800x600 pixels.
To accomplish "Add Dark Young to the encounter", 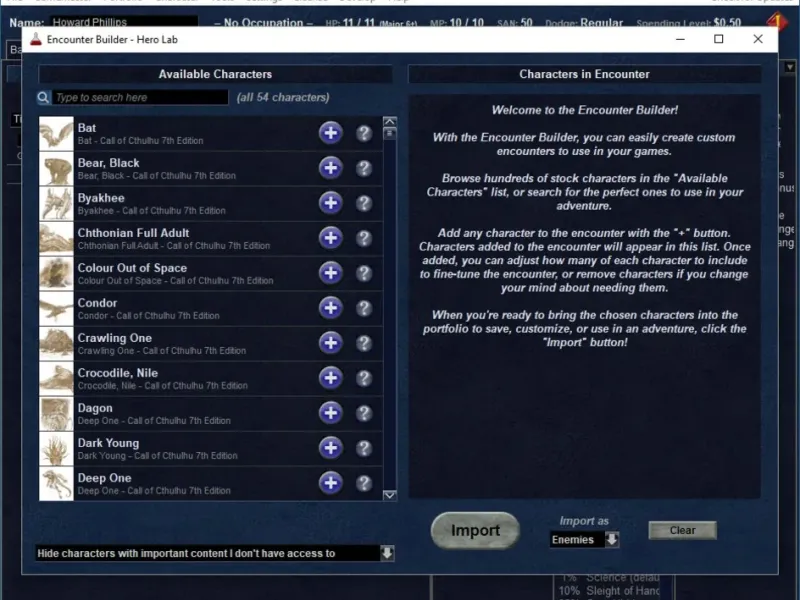I will click(331, 448).
